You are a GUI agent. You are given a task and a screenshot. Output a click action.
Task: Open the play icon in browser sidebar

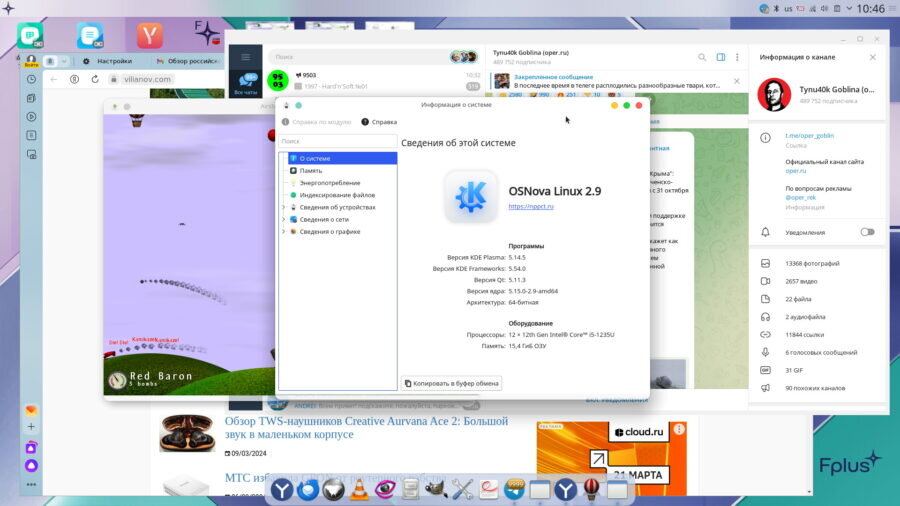(x=32, y=116)
